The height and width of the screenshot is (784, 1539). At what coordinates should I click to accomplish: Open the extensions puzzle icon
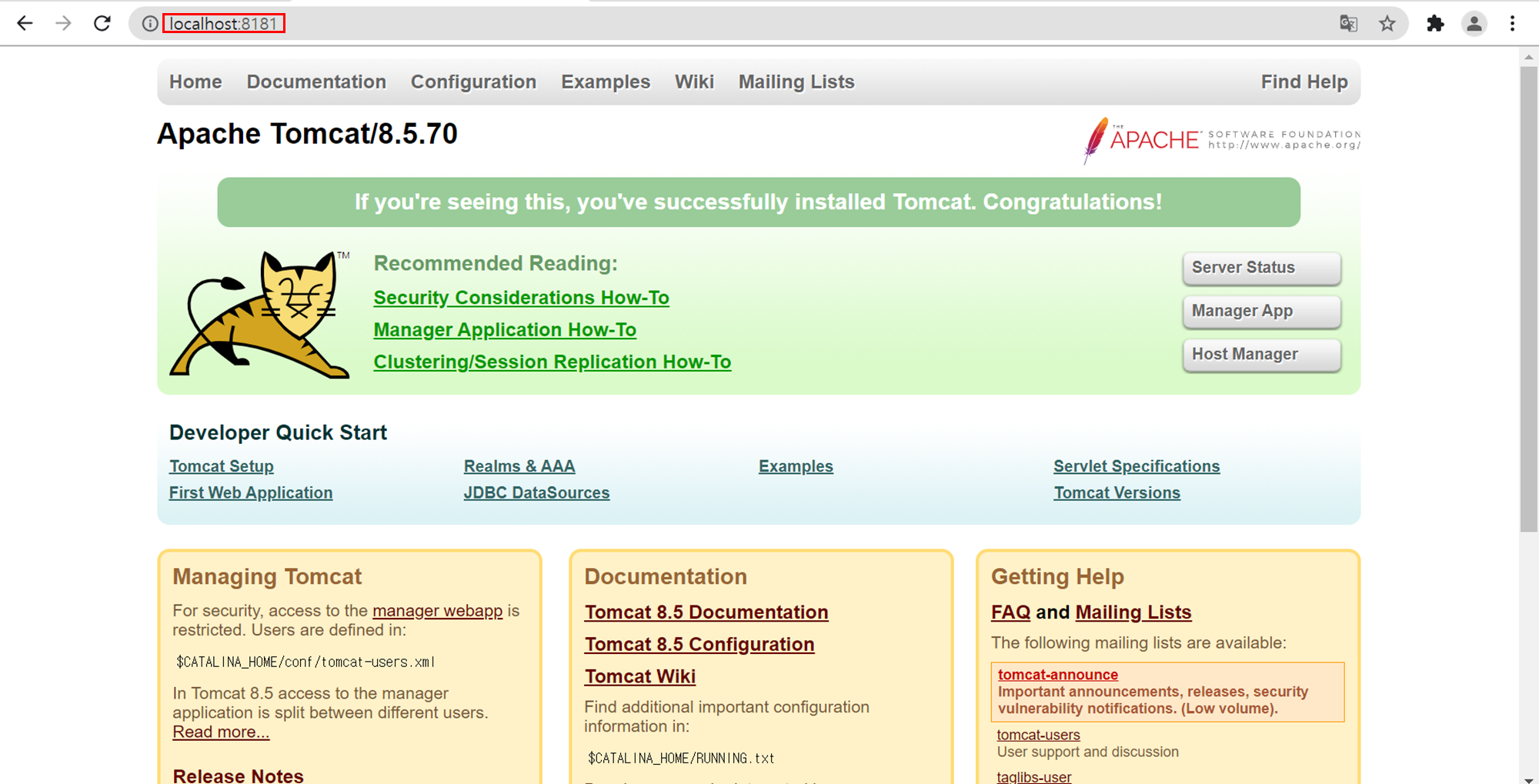tap(1435, 24)
